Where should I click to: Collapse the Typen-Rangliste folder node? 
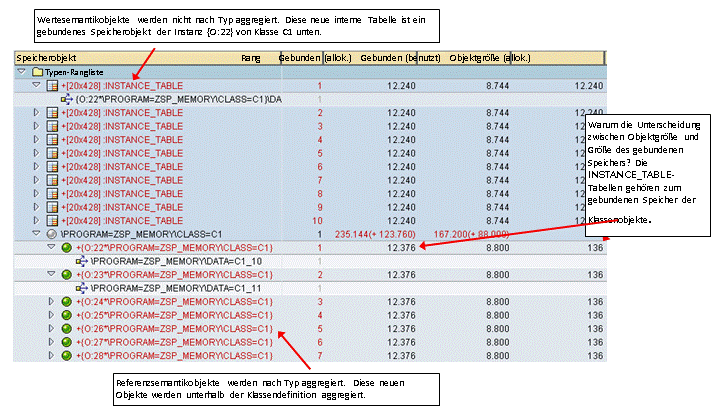pos(22,72)
